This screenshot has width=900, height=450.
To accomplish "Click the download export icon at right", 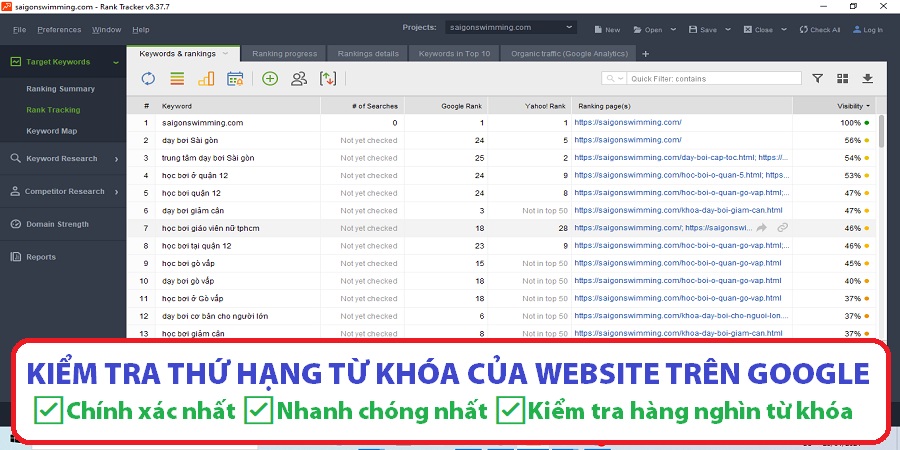I will 868,78.
